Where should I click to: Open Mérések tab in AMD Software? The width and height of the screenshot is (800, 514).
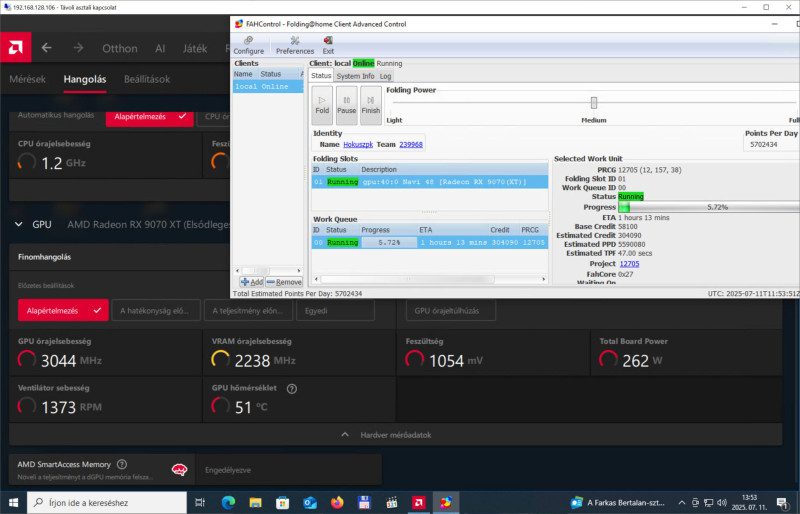pos(28,80)
